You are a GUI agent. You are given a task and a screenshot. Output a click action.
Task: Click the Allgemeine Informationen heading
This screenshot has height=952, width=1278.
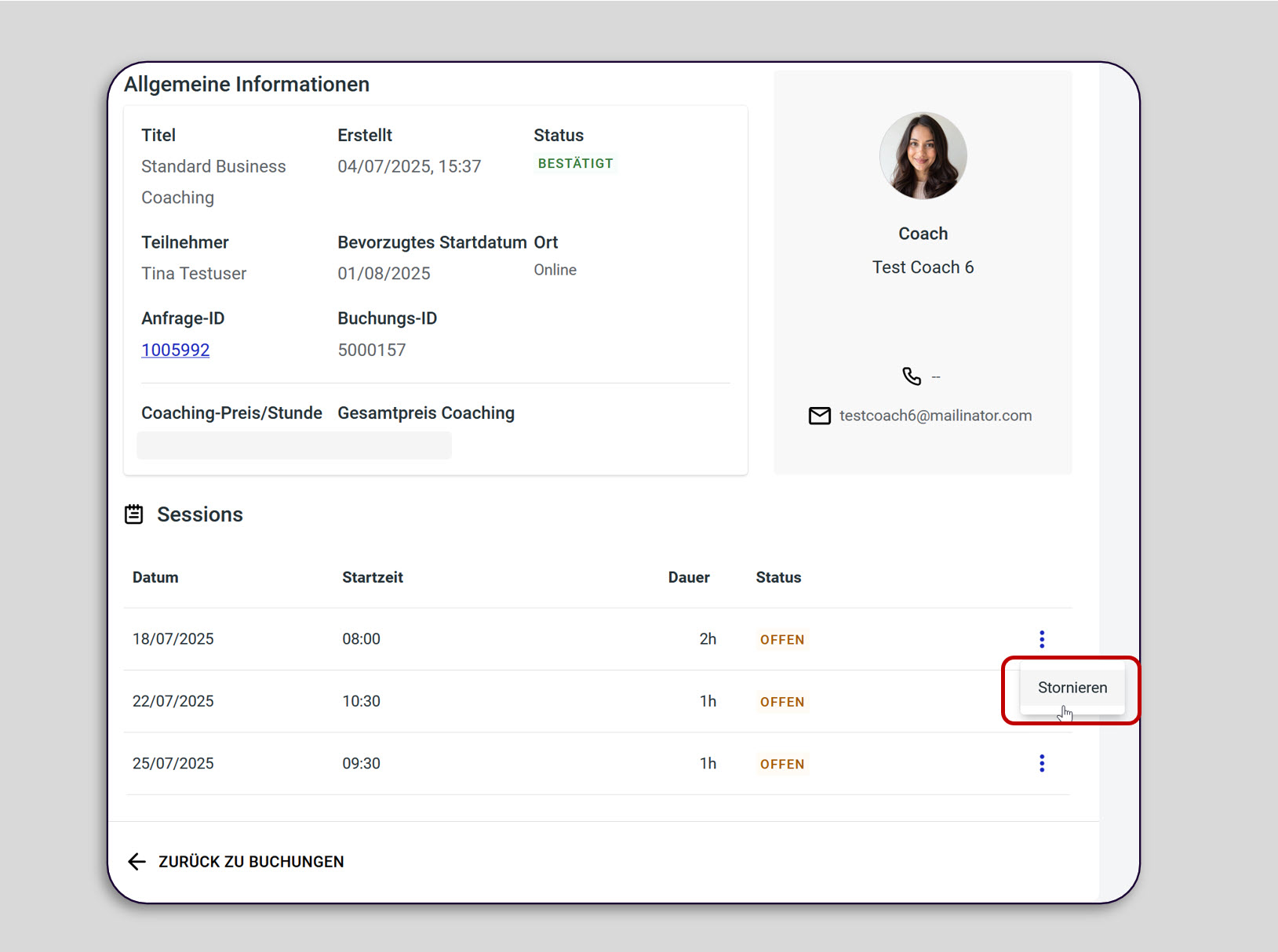click(x=246, y=84)
